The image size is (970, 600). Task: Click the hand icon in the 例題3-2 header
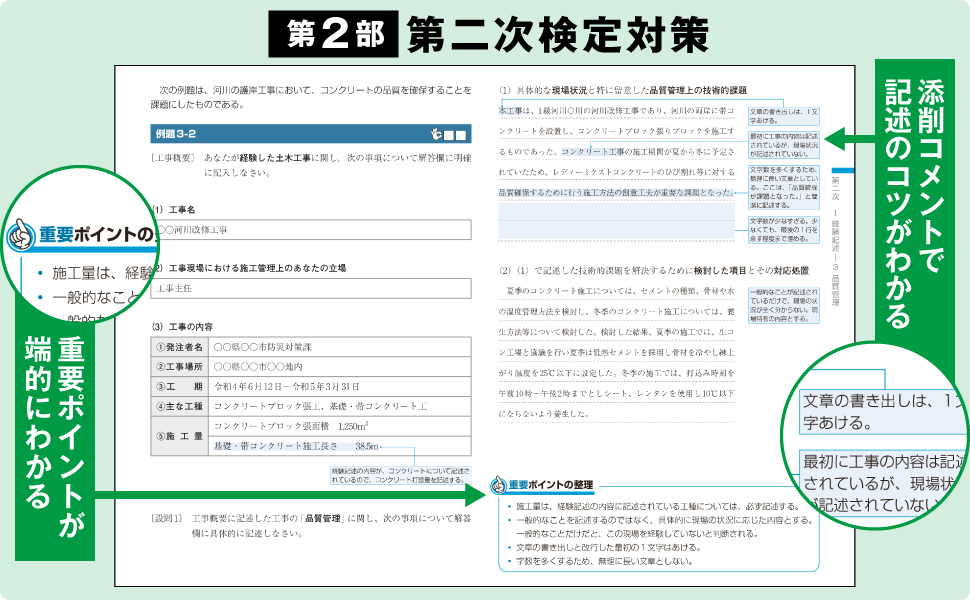(x=435, y=134)
